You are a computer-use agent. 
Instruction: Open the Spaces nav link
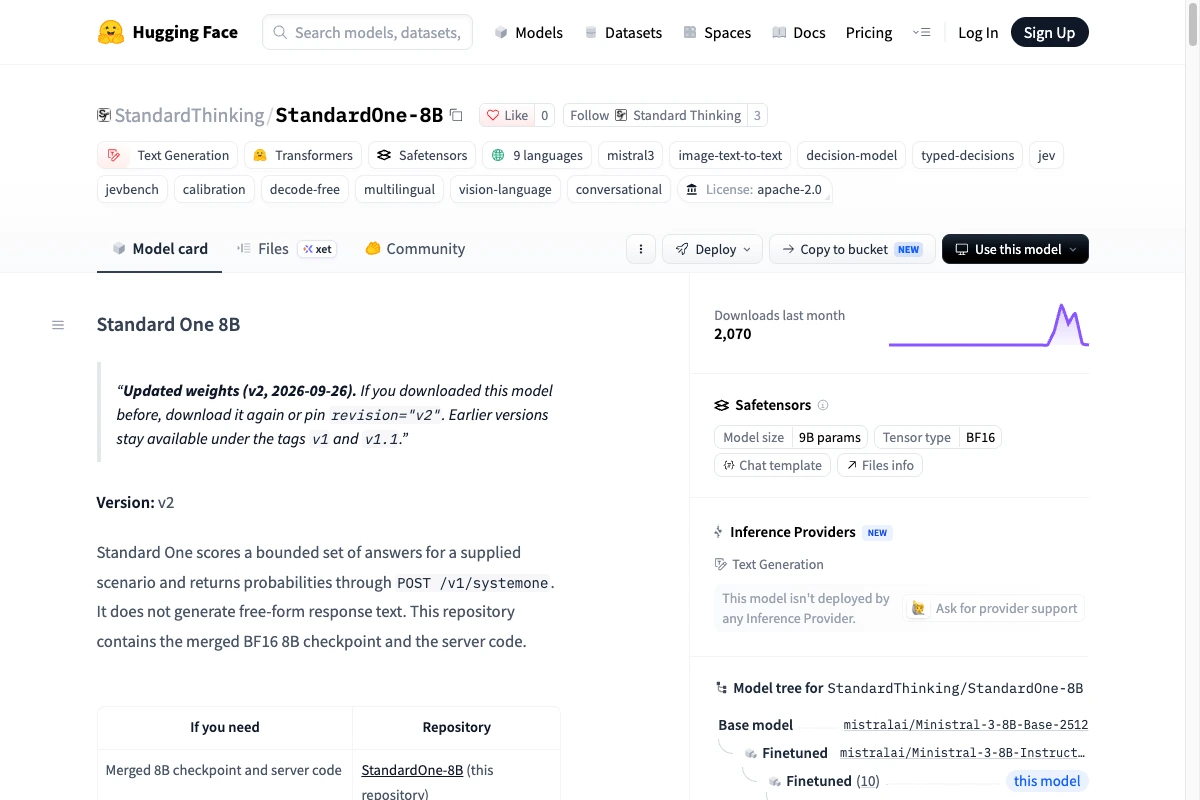717,32
